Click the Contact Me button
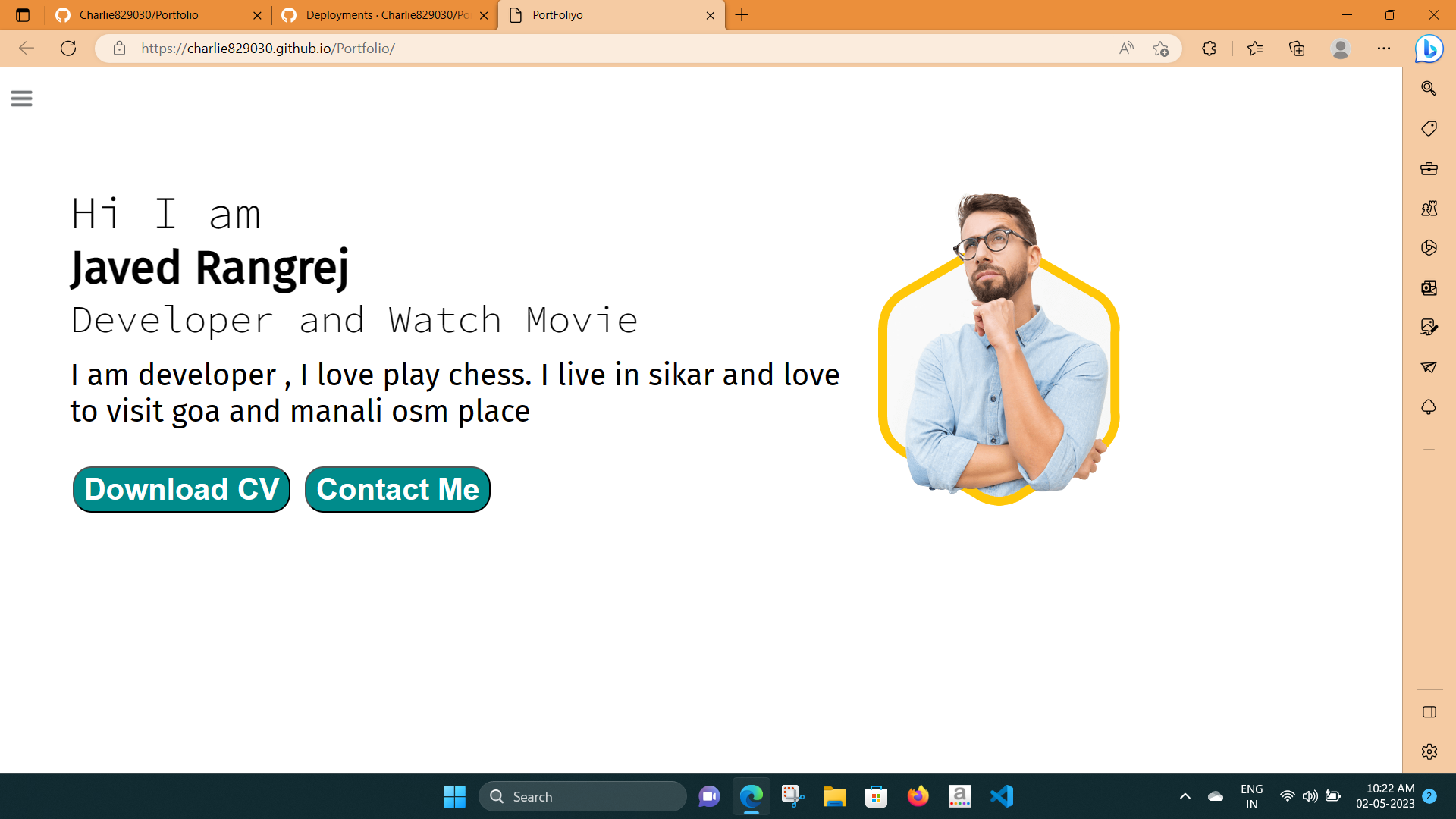 coord(397,489)
